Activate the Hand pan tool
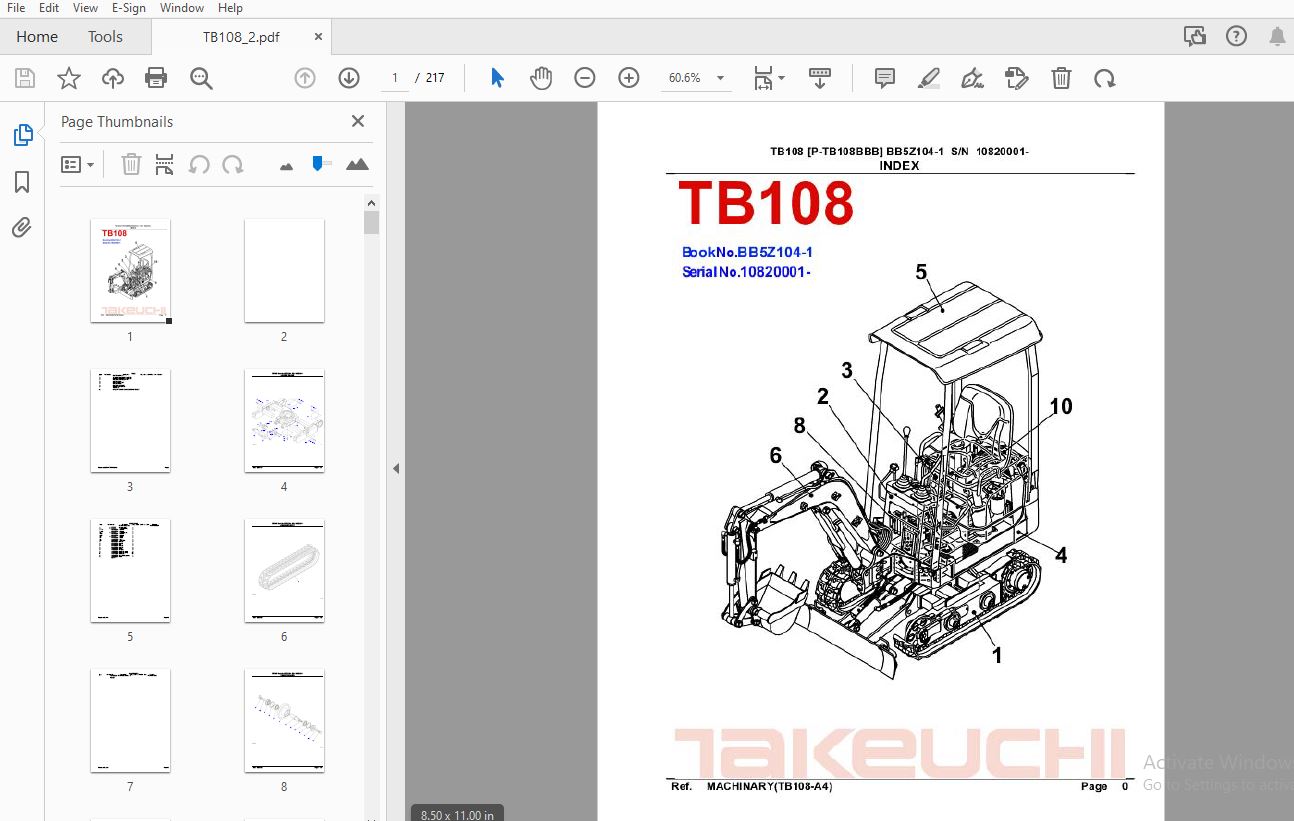The width and height of the screenshot is (1294, 821). click(x=541, y=78)
